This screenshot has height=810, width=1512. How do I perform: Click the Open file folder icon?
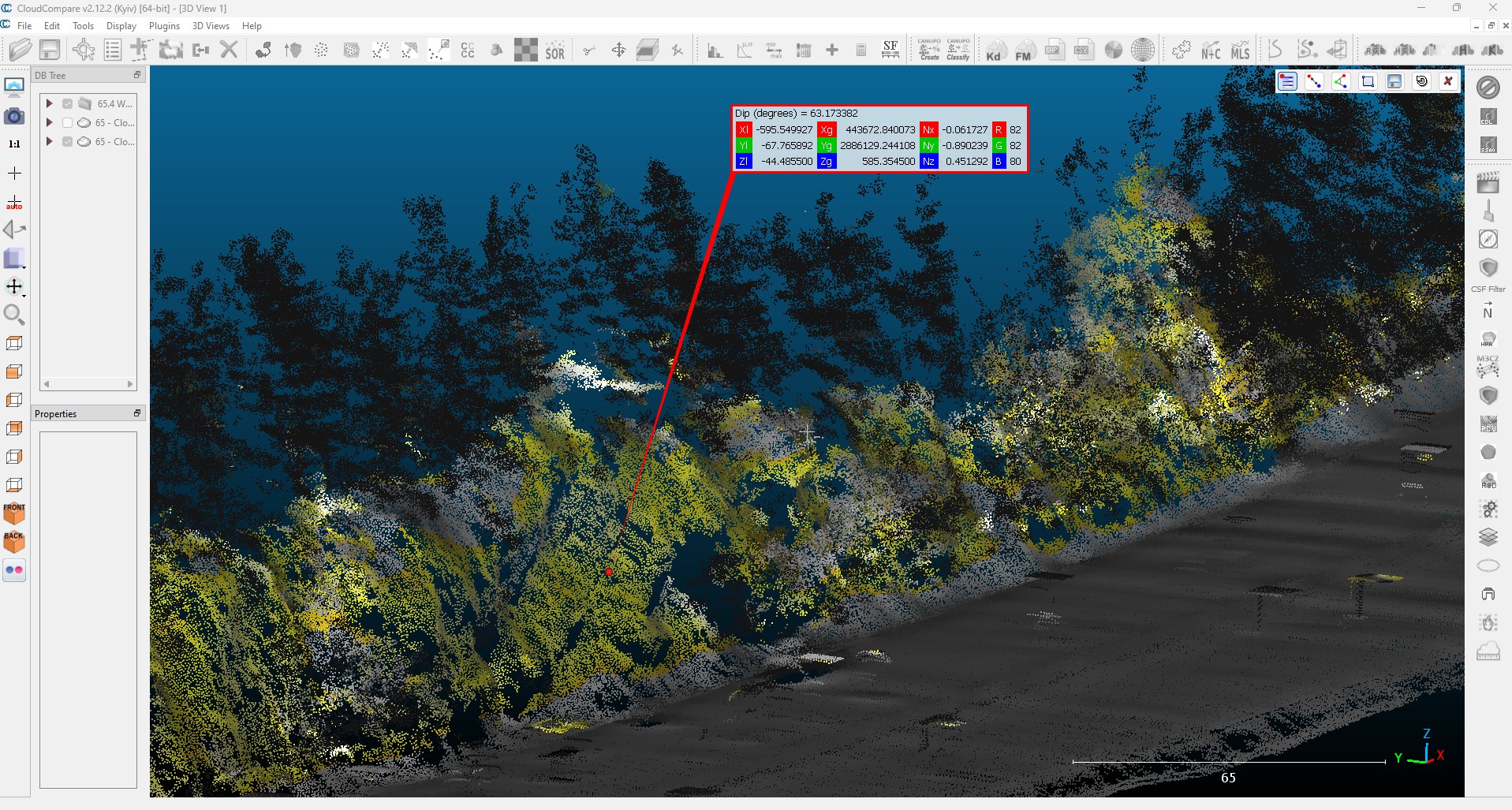point(20,50)
